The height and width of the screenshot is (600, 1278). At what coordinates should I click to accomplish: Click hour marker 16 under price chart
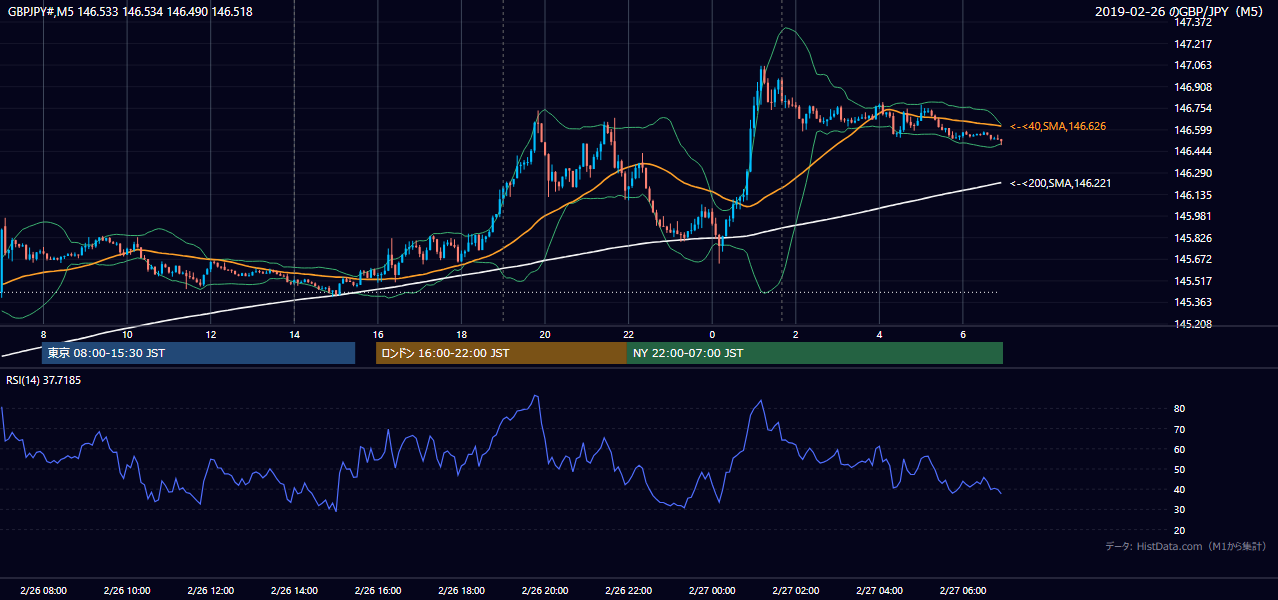click(x=378, y=334)
